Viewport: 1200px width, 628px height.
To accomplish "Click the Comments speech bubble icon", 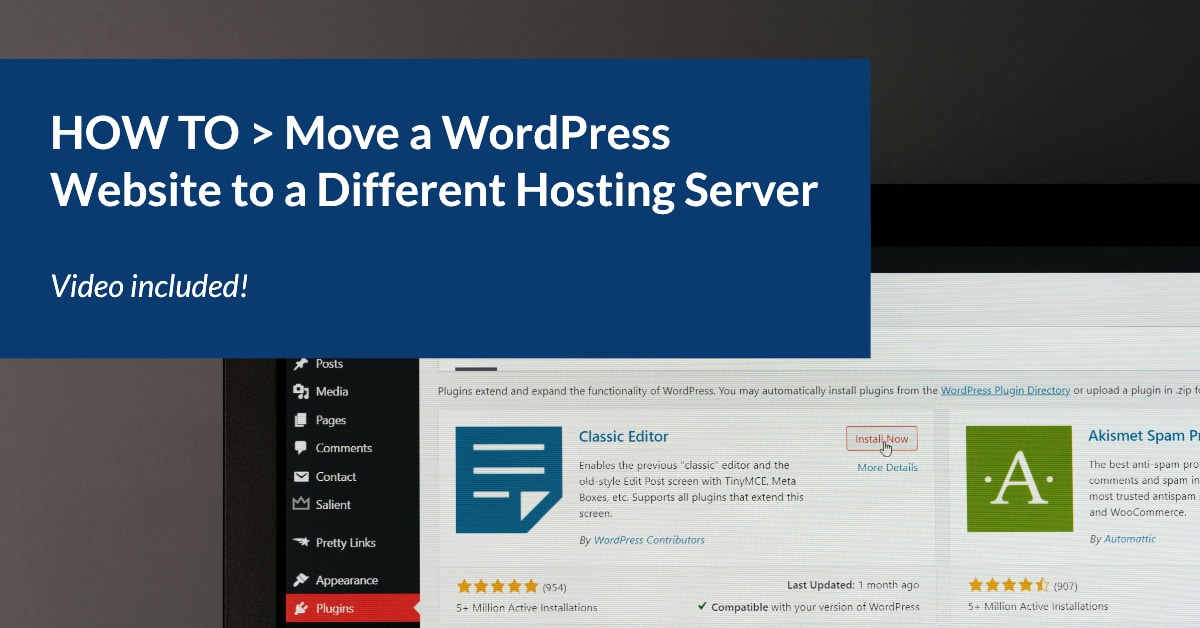I will pyautogui.click(x=300, y=448).
